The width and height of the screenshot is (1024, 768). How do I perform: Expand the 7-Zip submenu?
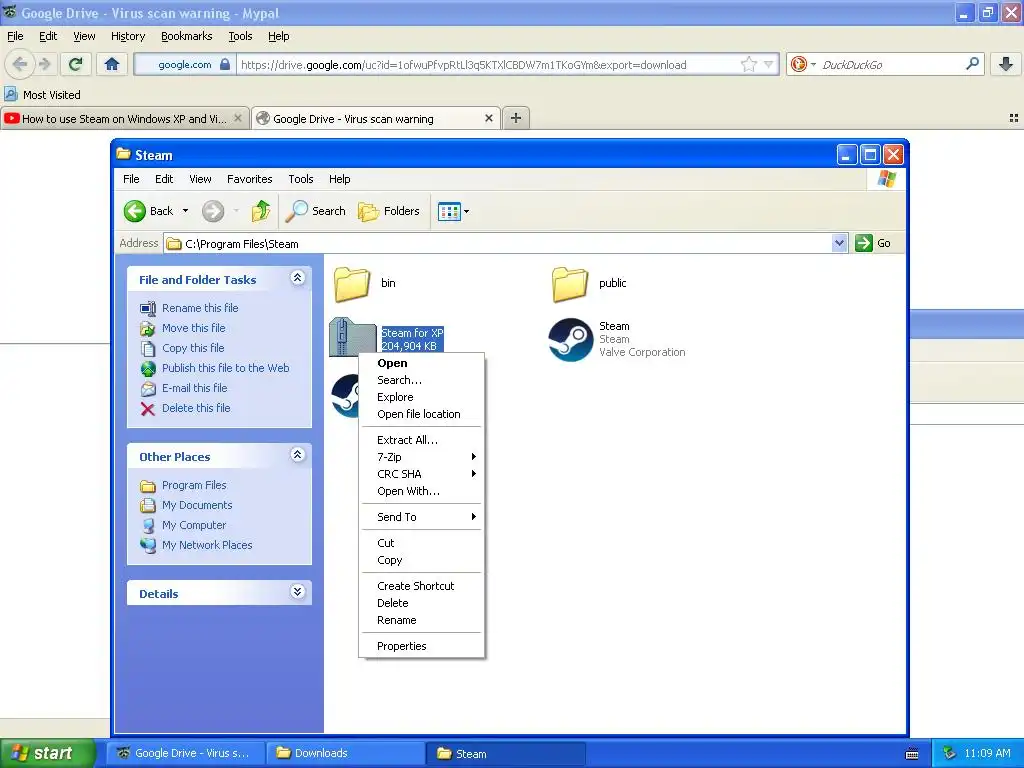[422, 457]
